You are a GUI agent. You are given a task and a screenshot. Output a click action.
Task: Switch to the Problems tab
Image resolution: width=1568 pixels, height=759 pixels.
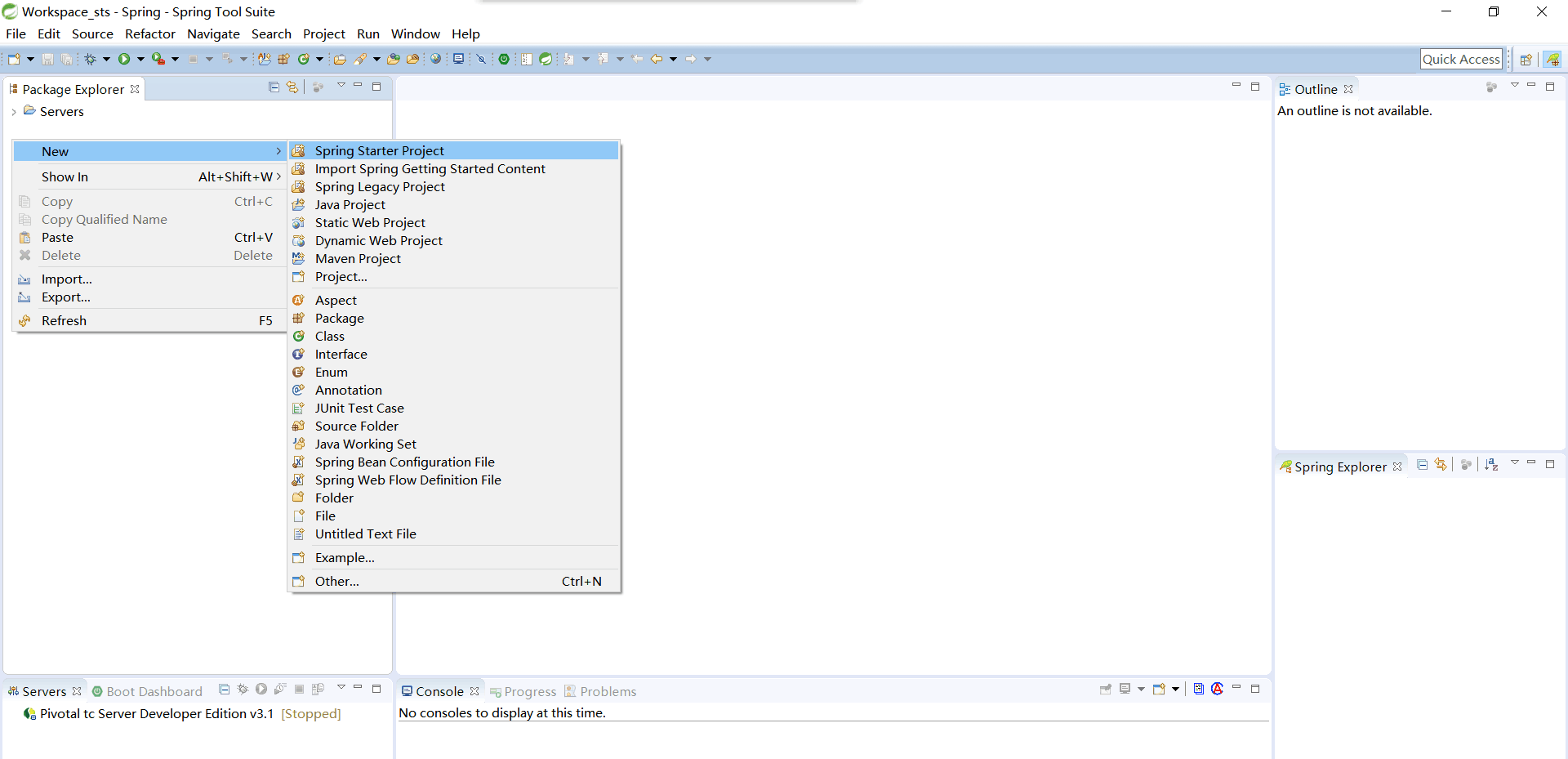(600, 691)
